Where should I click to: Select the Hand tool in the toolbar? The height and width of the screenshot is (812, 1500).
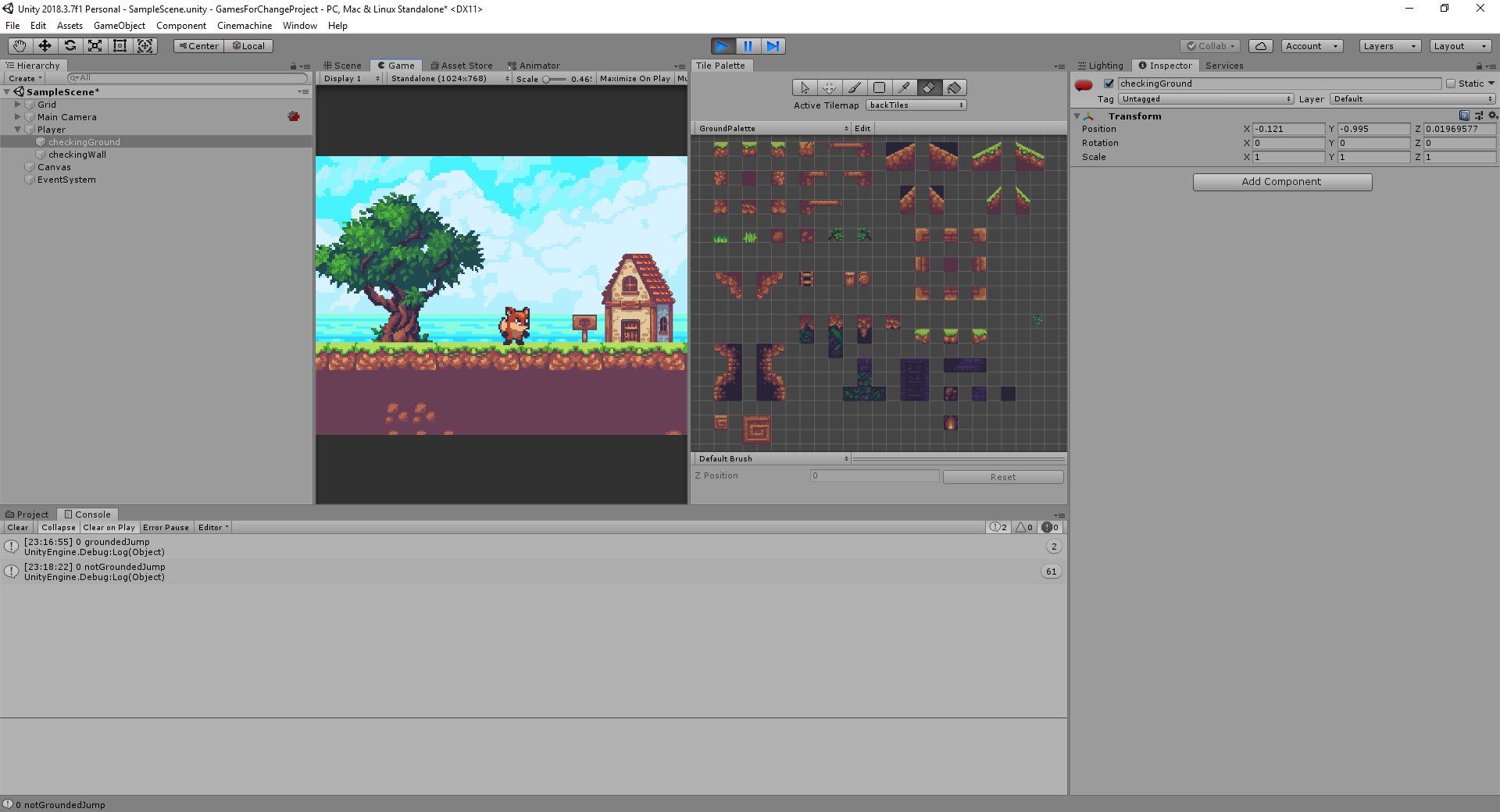click(x=20, y=46)
